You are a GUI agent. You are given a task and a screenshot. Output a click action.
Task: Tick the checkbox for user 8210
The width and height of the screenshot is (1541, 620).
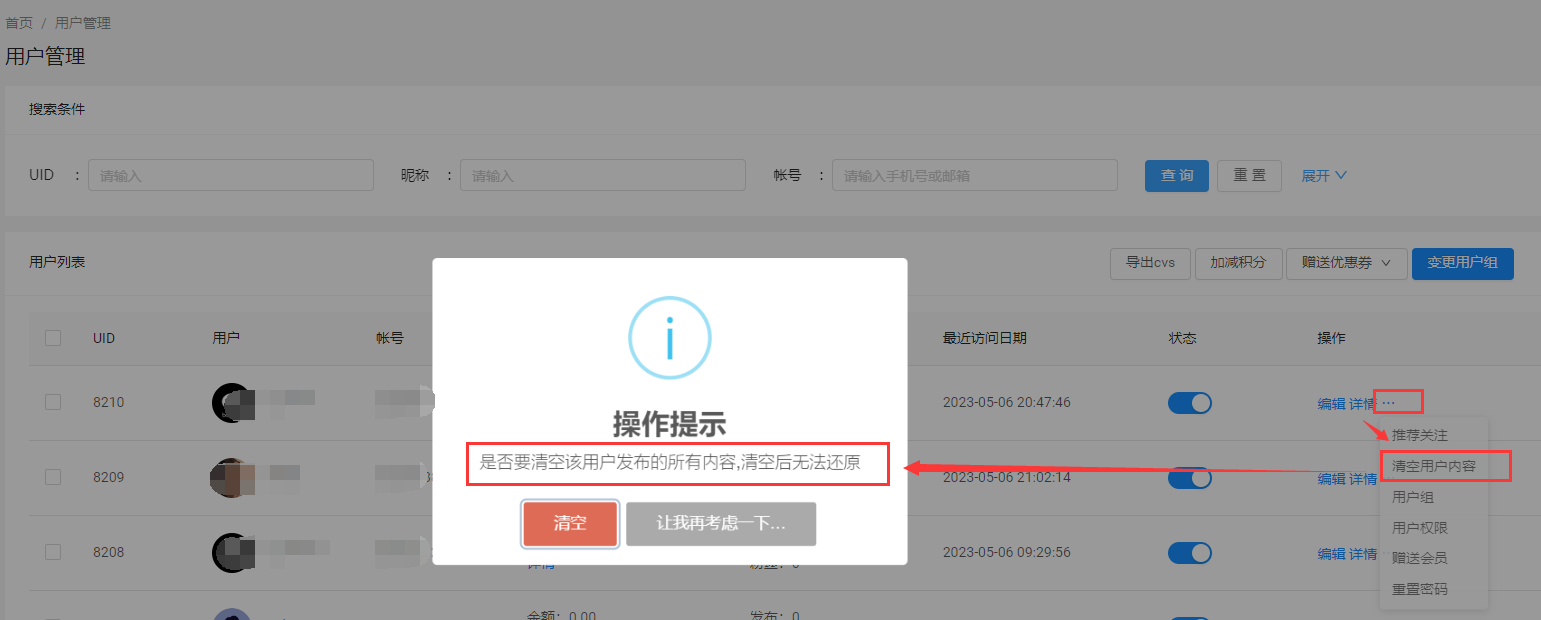(53, 402)
